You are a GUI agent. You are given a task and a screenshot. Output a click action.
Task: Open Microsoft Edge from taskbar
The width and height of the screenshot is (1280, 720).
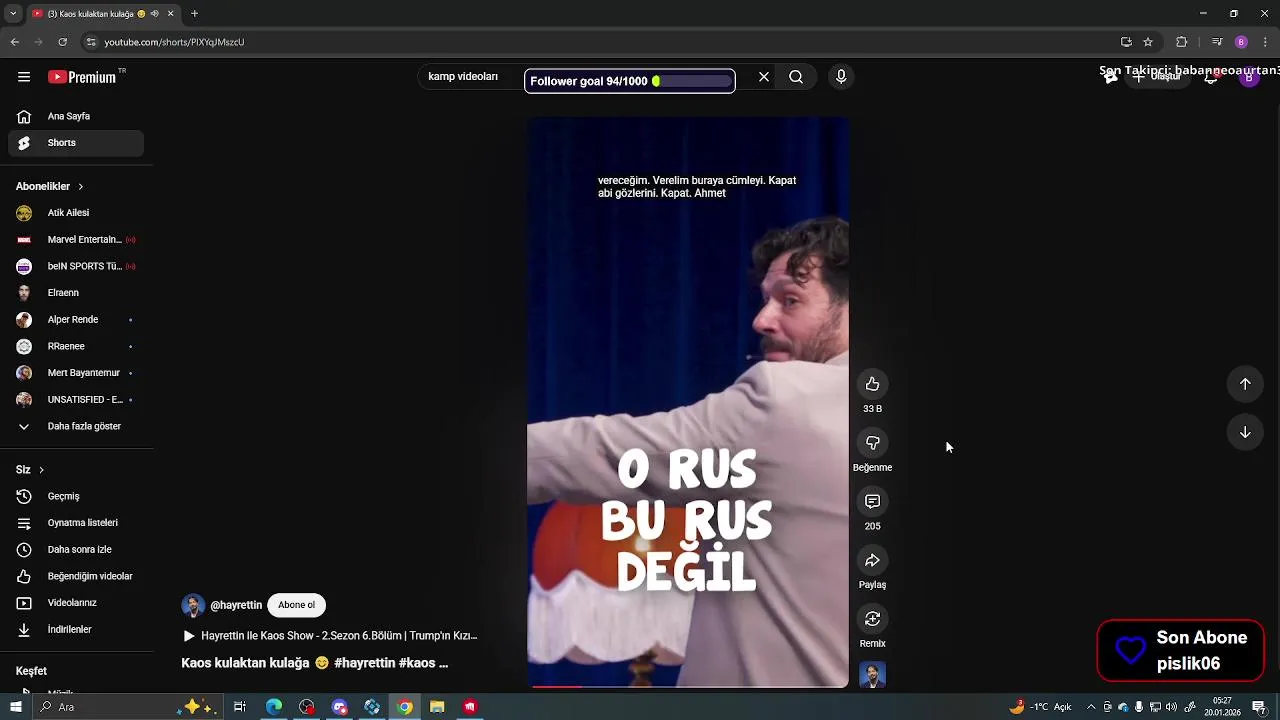[273, 707]
